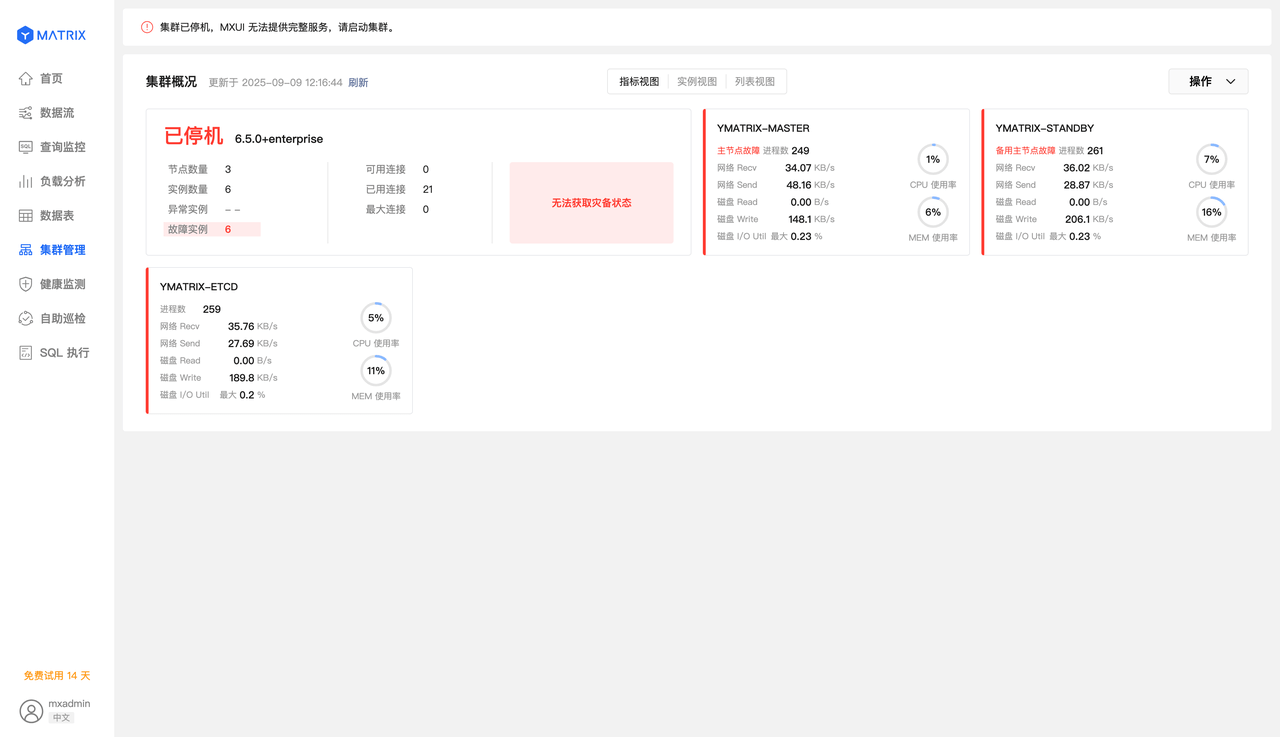
Task: Click the 备用主节点故障 red label
Action: click(x=1025, y=151)
